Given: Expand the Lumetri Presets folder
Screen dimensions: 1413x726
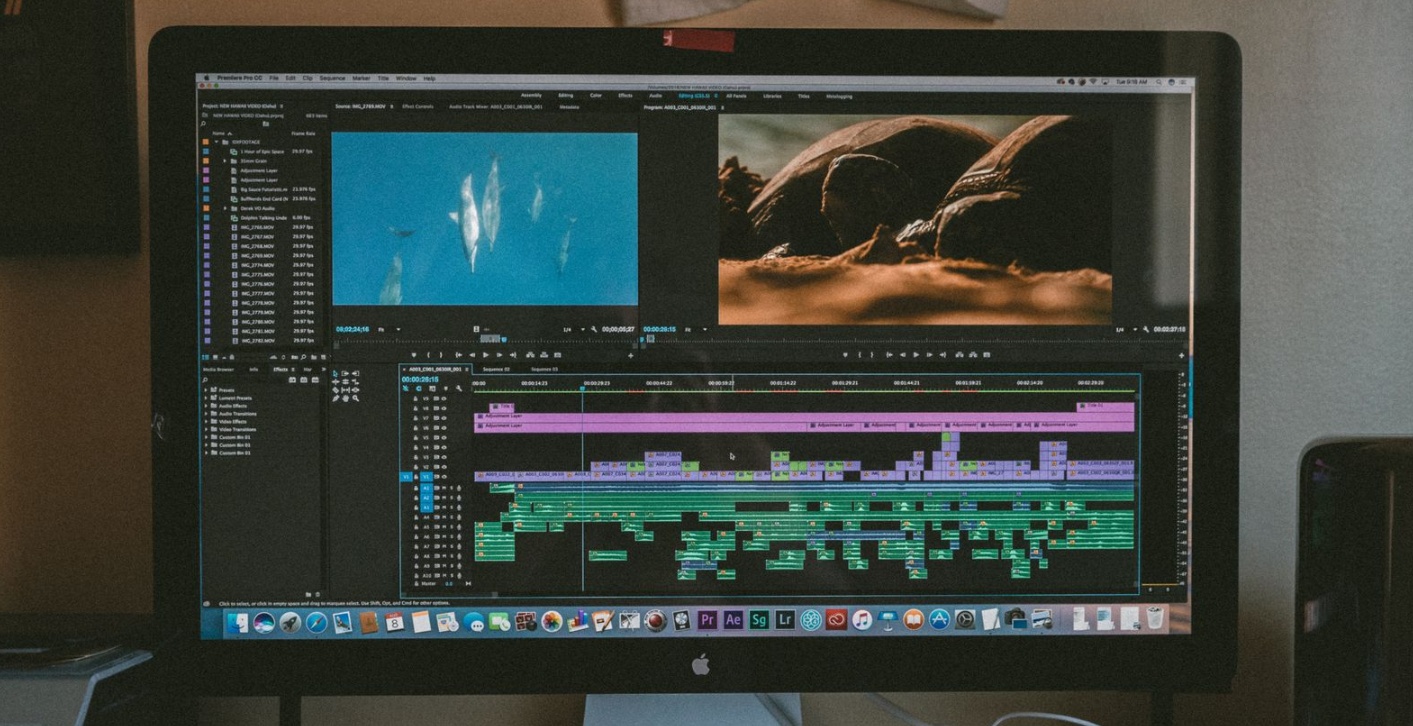Looking at the screenshot, I should (x=207, y=398).
